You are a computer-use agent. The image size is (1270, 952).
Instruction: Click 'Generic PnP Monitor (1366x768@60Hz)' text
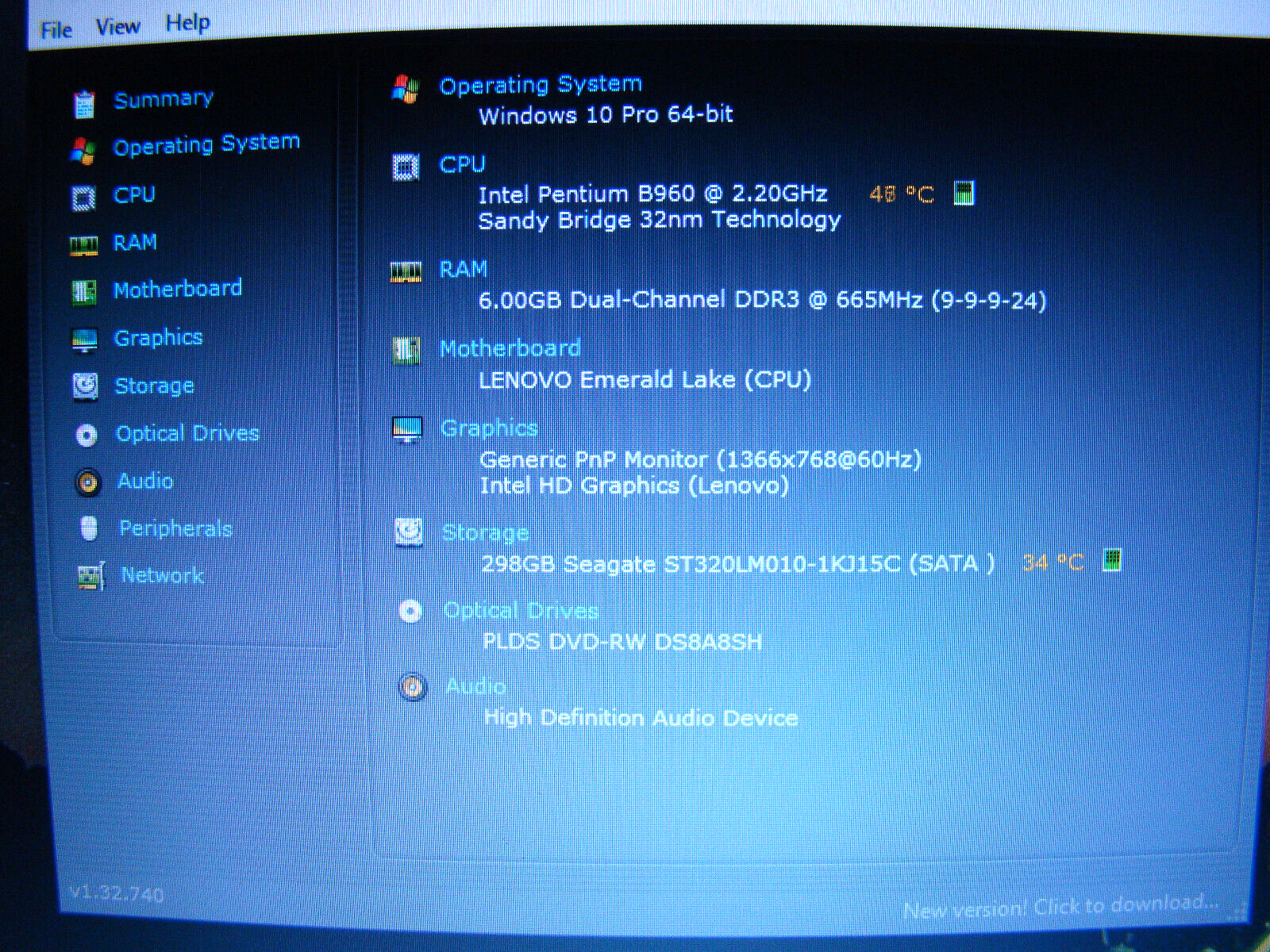click(x=700, y=459)
